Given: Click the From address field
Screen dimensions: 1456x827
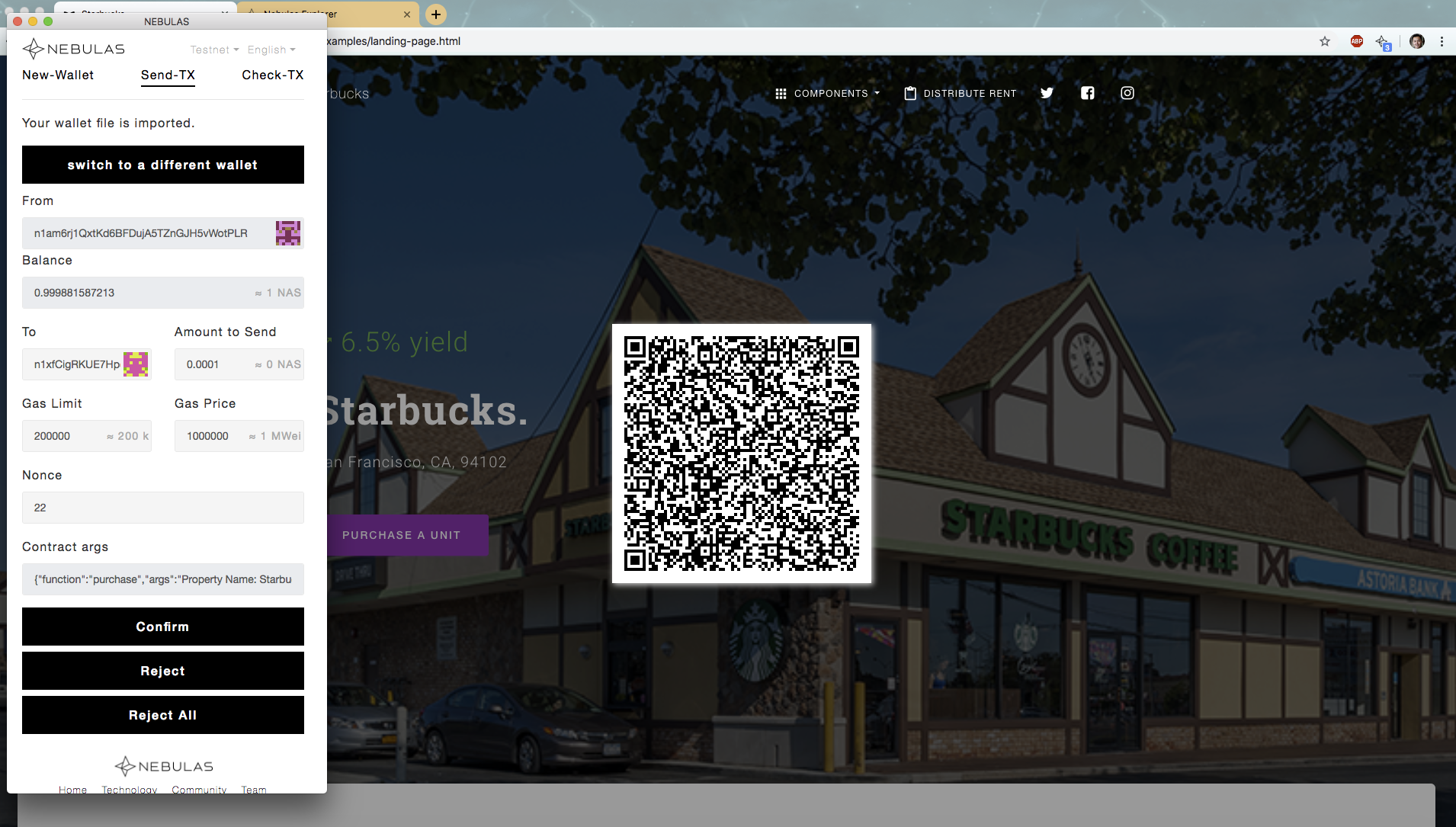Looking at the screenshot, I should [x=163, y=233].
